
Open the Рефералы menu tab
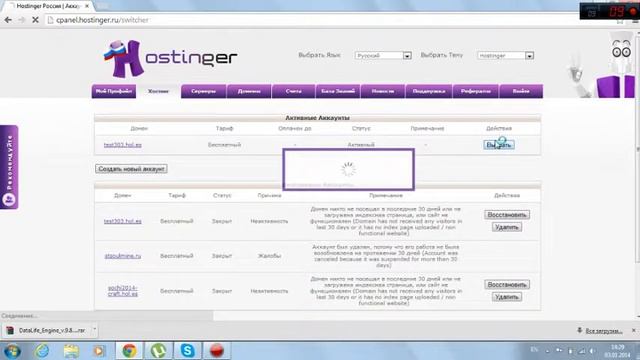click(476, 91)
